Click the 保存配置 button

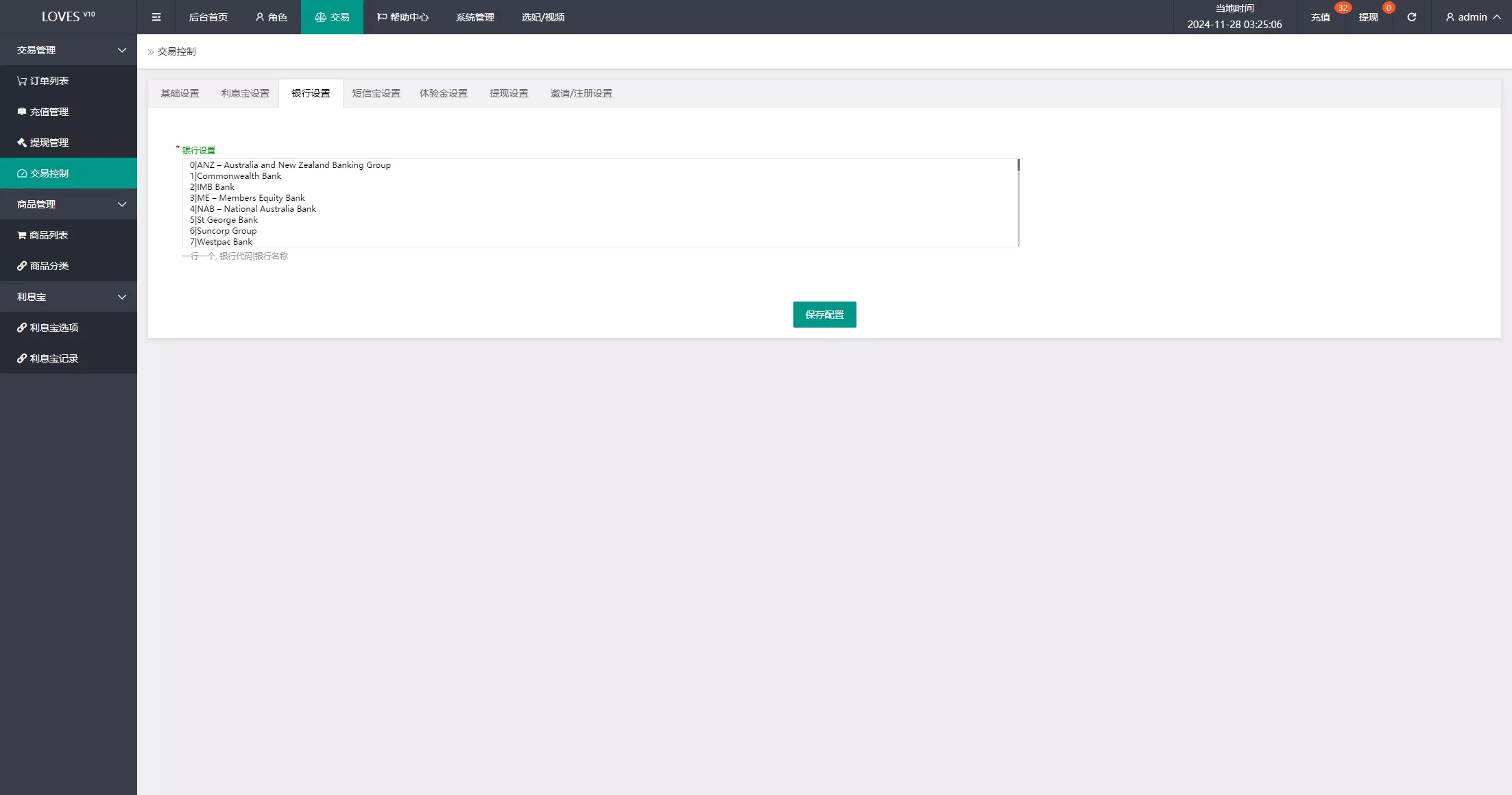pyautogui.click(x=824, y=315)
